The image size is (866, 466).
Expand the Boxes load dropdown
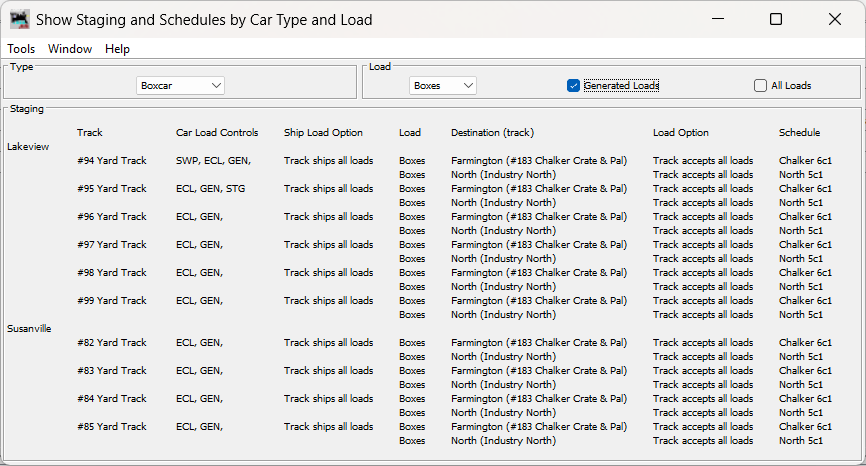[x=443, y=86]
